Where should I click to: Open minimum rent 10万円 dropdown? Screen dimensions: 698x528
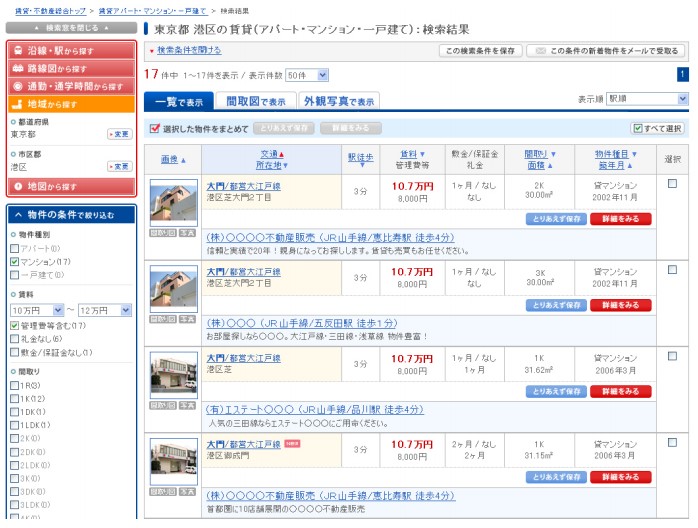click(x=37, y=310)
